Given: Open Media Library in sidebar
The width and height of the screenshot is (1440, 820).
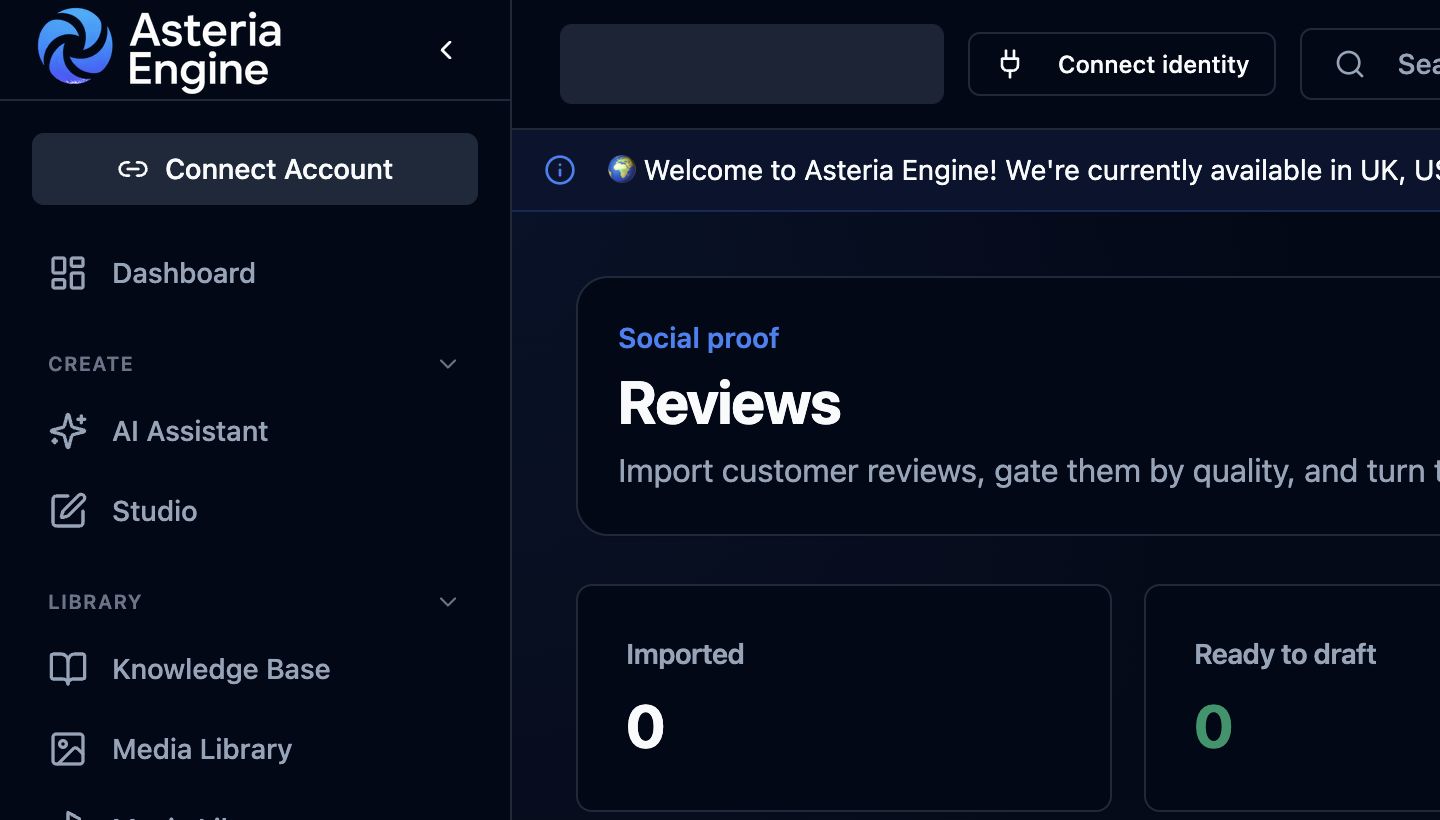Looking at the screenshot, I should [x=255, y=749].
